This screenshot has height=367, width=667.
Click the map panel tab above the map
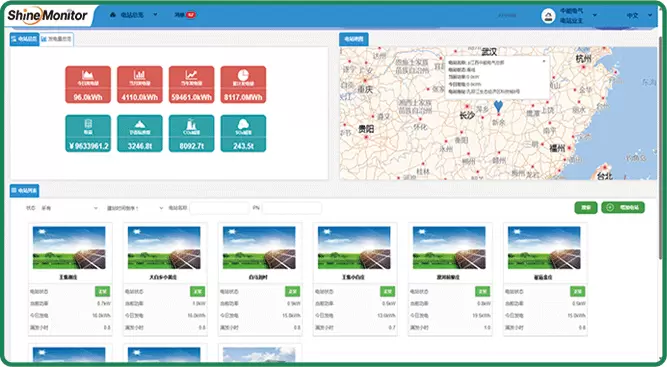click(354, 39)
